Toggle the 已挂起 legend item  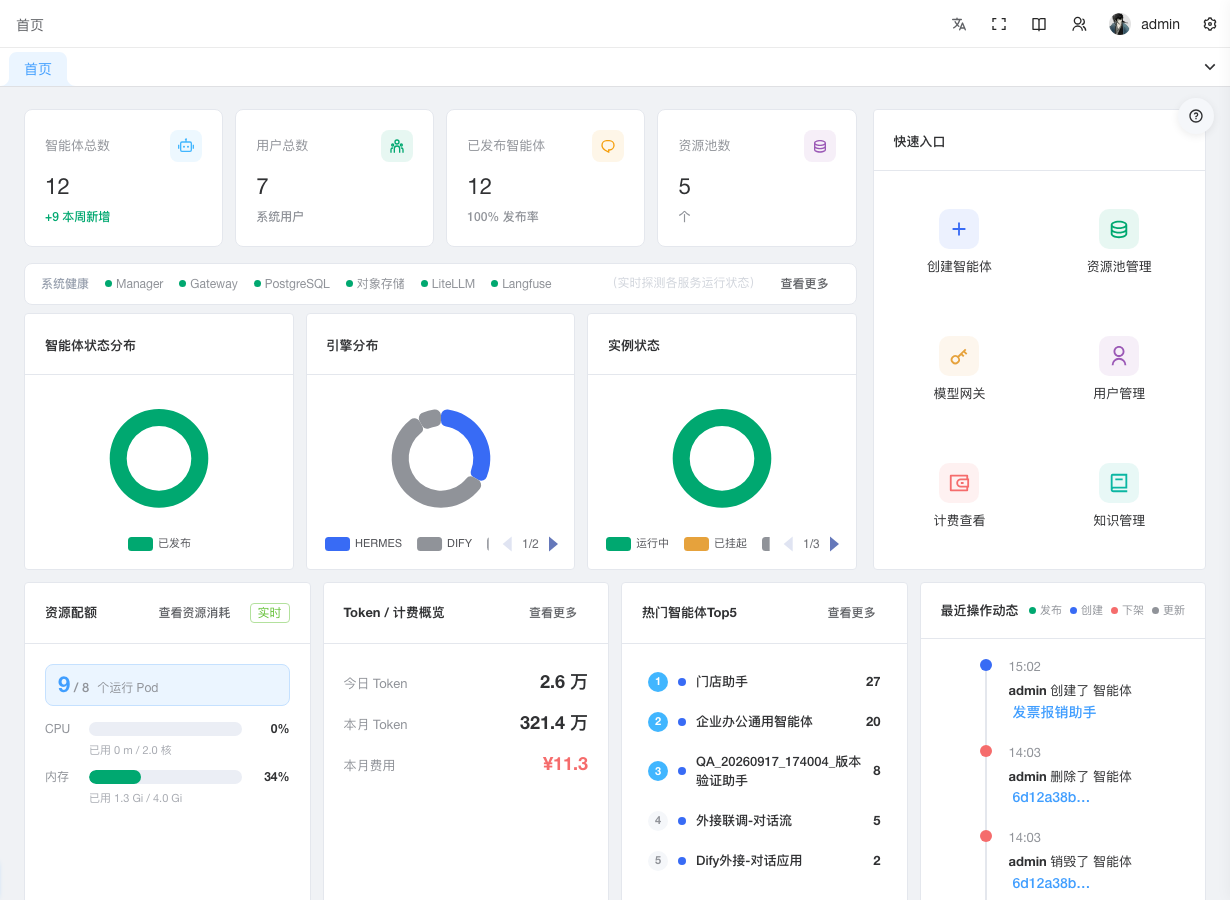716,544
